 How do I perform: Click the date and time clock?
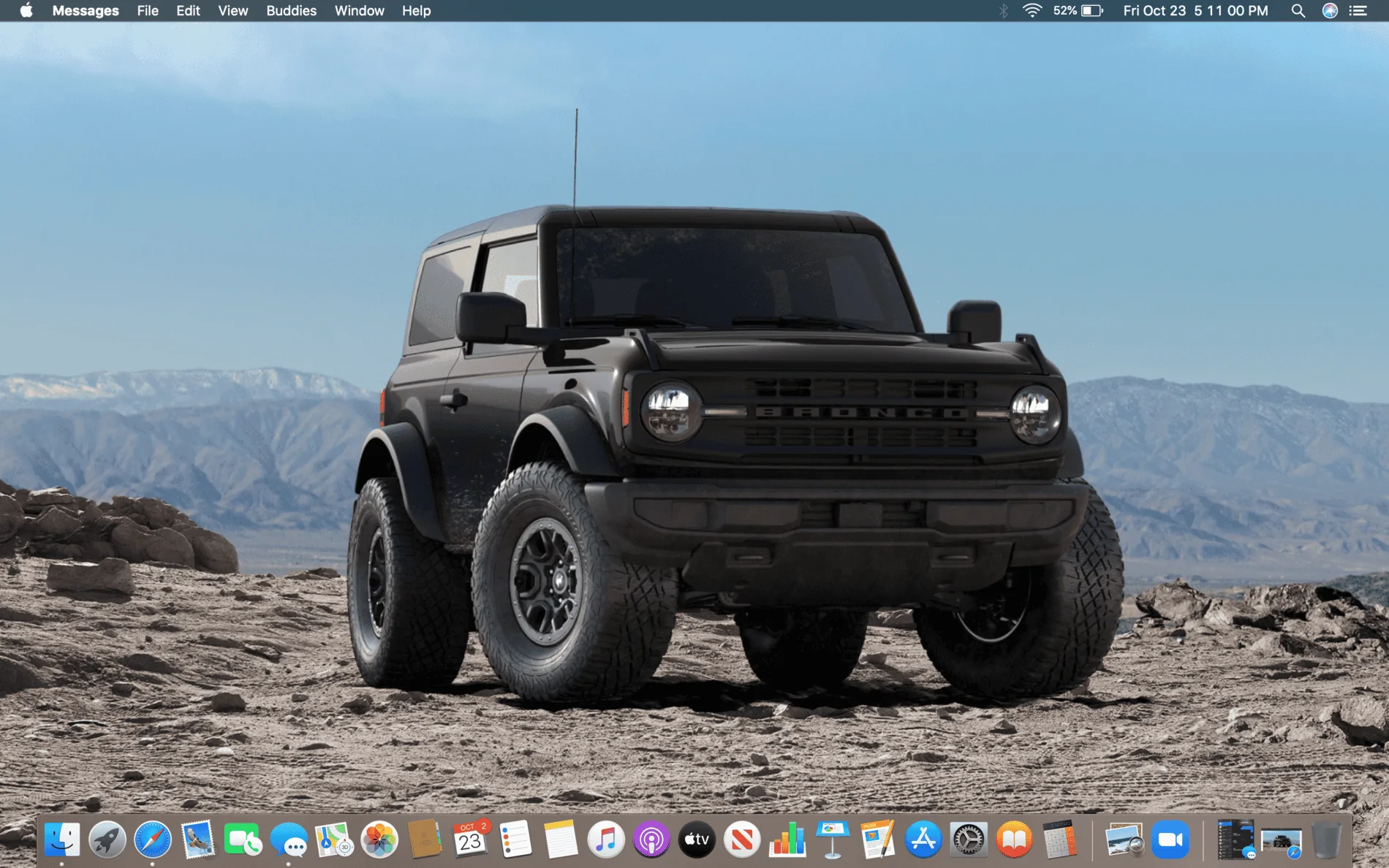[1195, 10]
